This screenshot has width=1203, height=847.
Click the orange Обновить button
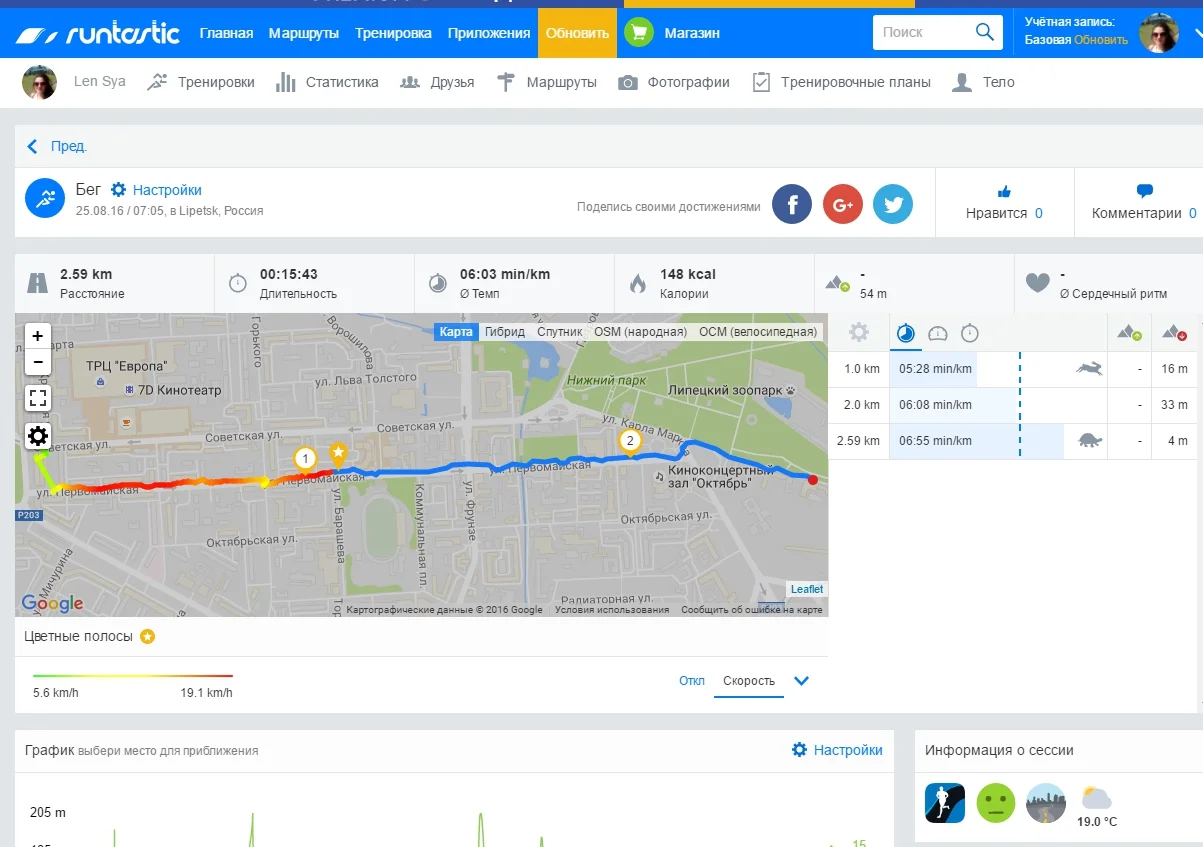click(x=577, y=33)
